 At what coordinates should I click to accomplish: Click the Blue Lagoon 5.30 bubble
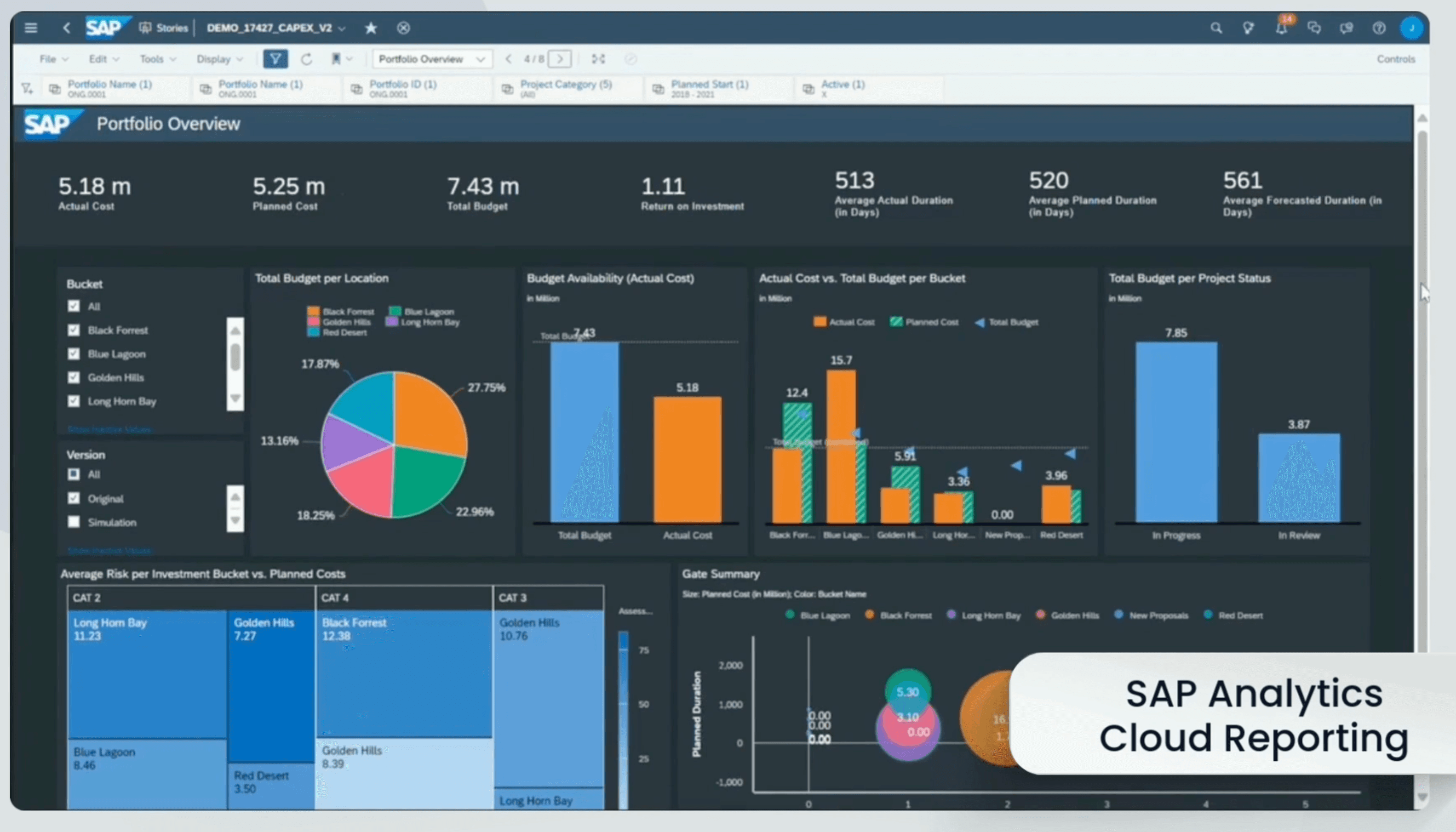point(907,691)
